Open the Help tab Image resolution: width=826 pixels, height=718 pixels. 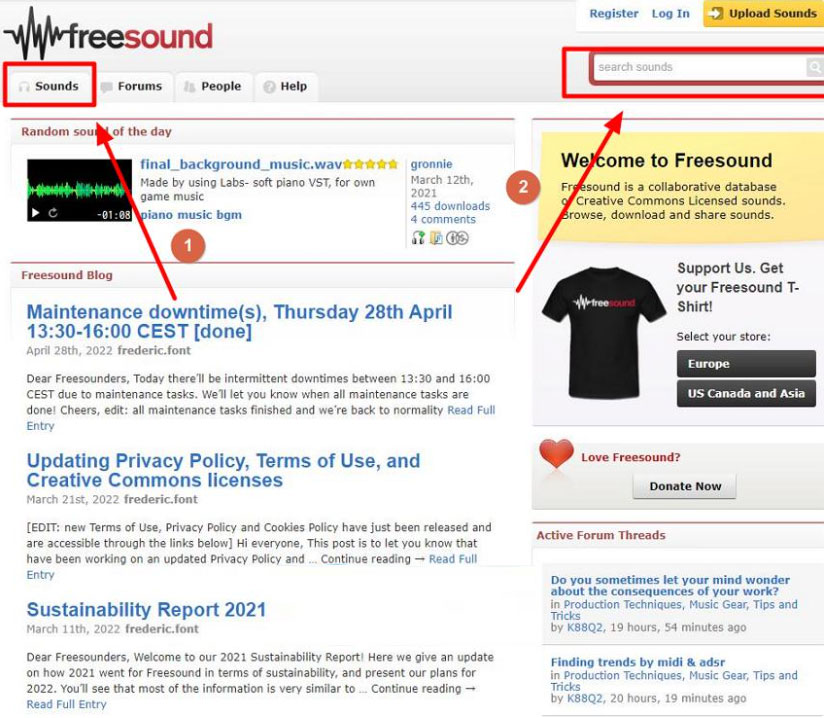[286, 86]
